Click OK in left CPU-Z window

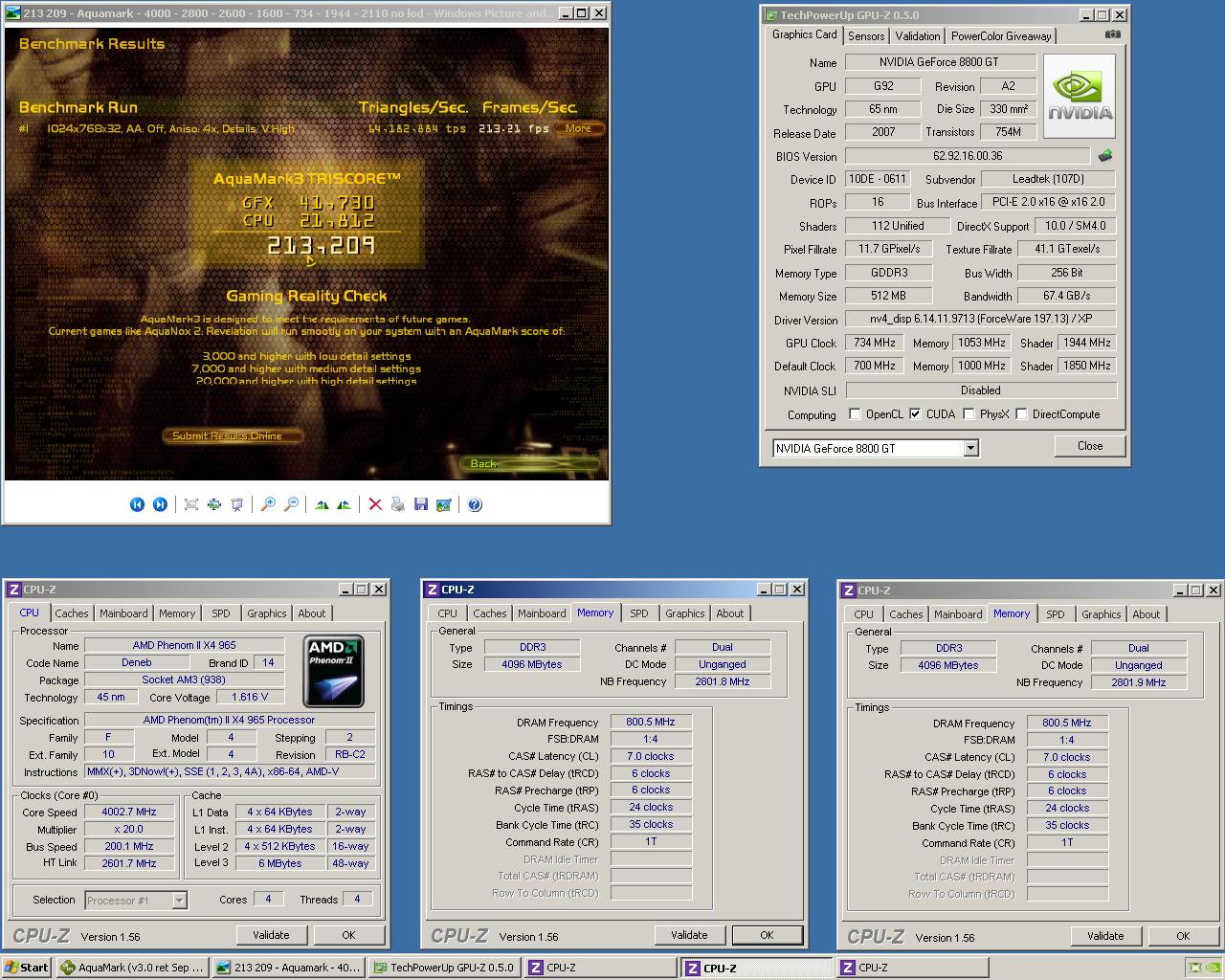[348, 935]
